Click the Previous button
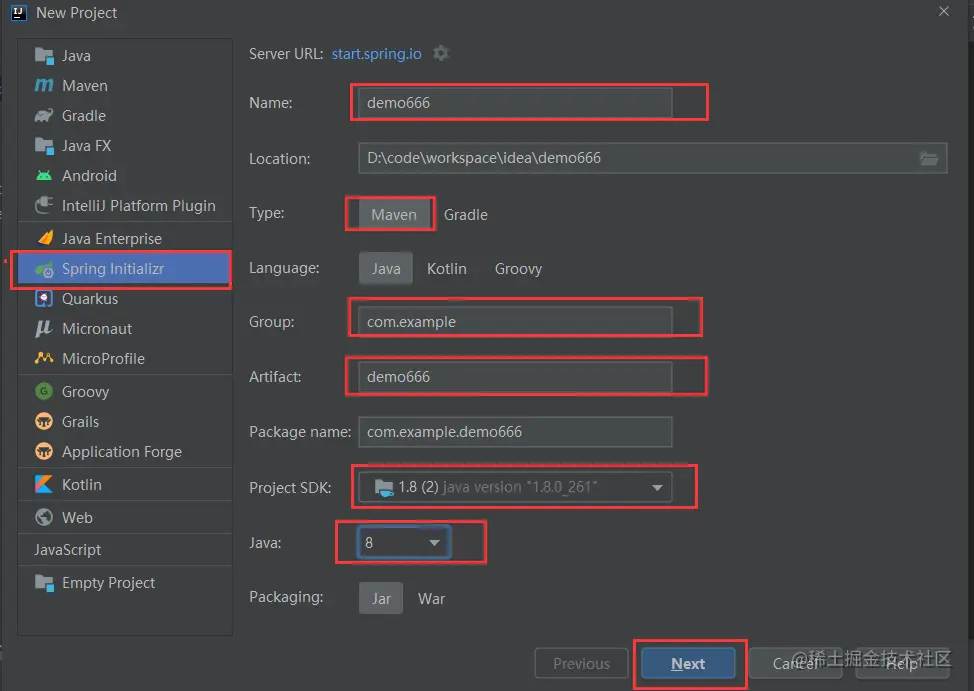Image resolution: width=974 pixels, height=691 pixels. pos(581,664)
